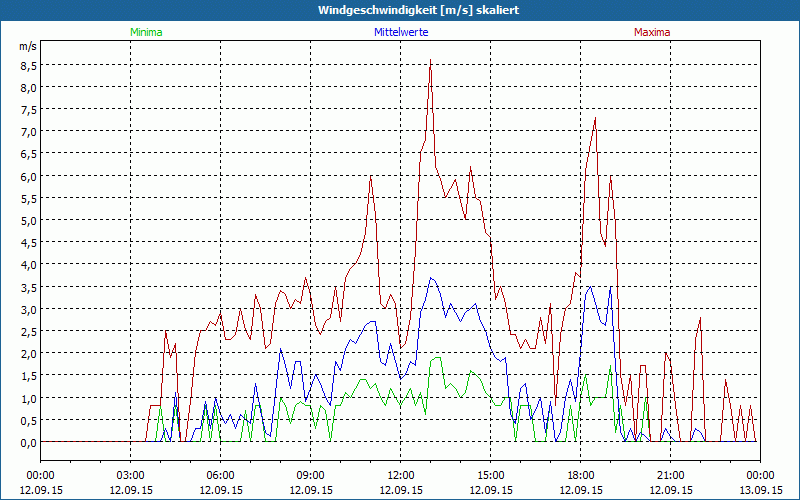This screenshot has height=500, width=800.
Task: Click the m/s unit label on the y-axis
Action: click(28, 46)
